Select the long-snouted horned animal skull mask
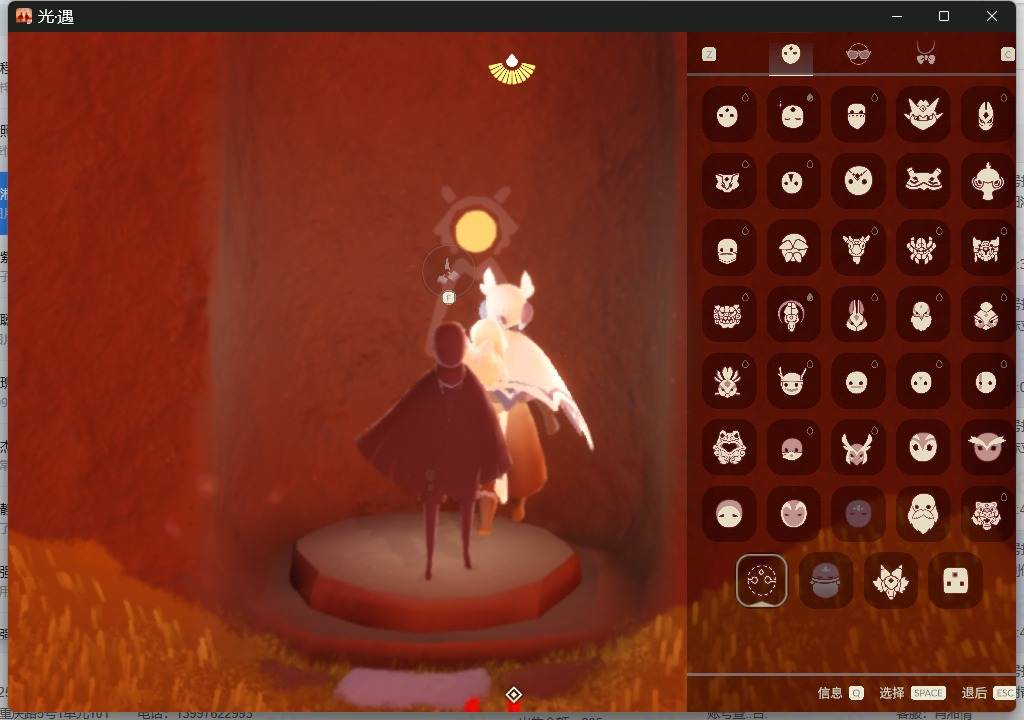Viewport: 1024px width, 720px height. coord(857,248)
